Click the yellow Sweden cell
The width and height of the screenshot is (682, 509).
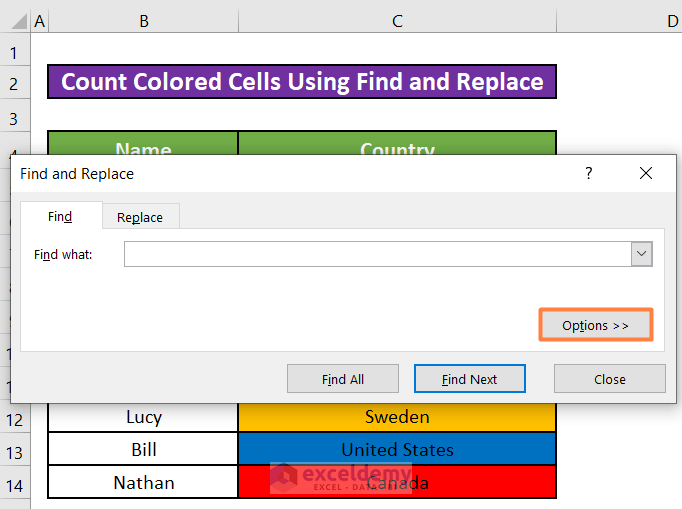(397, 417)
